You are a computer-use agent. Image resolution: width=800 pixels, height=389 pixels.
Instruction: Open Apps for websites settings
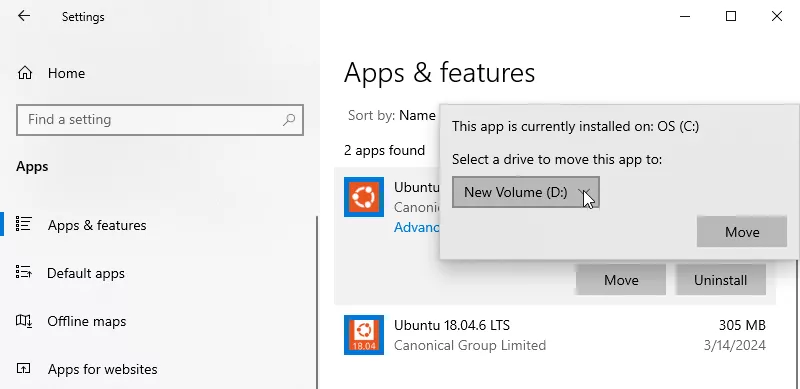(103, 369)
